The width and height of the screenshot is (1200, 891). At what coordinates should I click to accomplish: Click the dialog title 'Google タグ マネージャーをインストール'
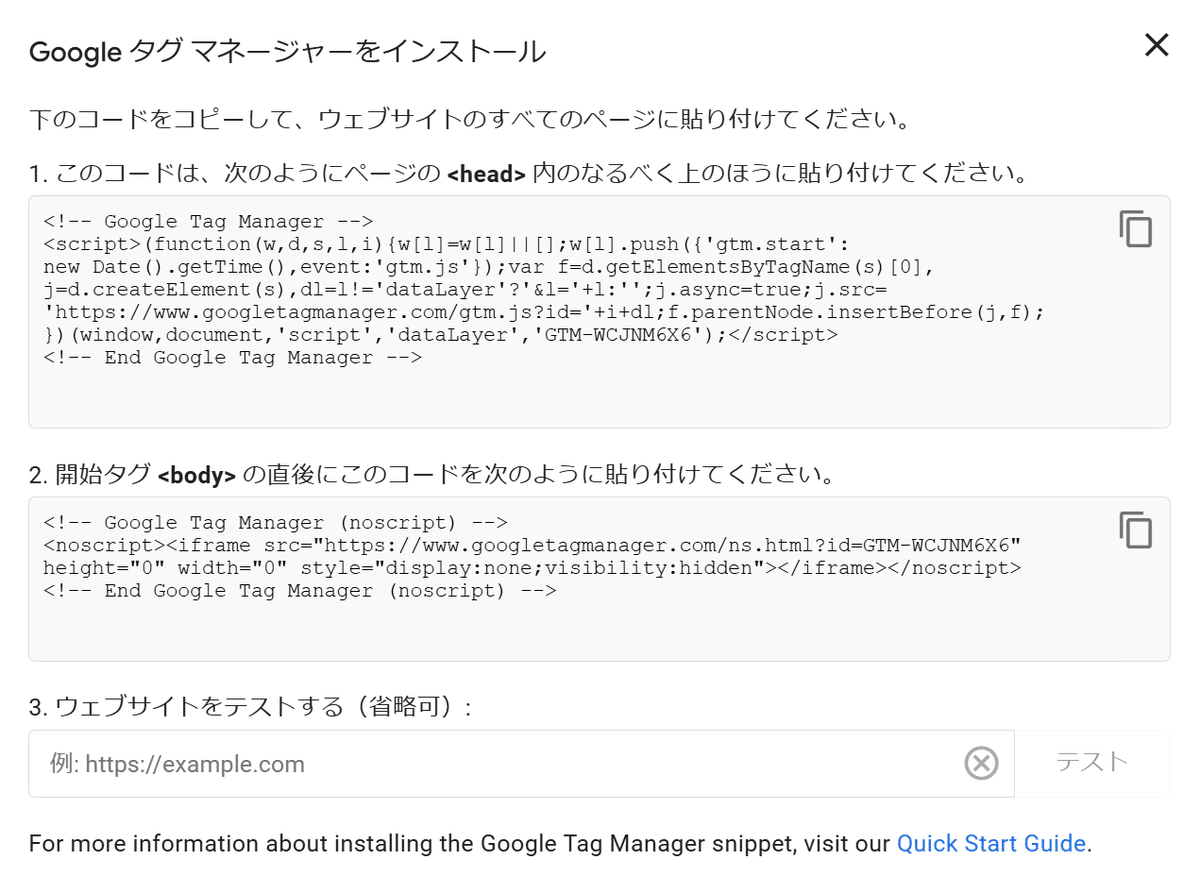coord(288,51)
